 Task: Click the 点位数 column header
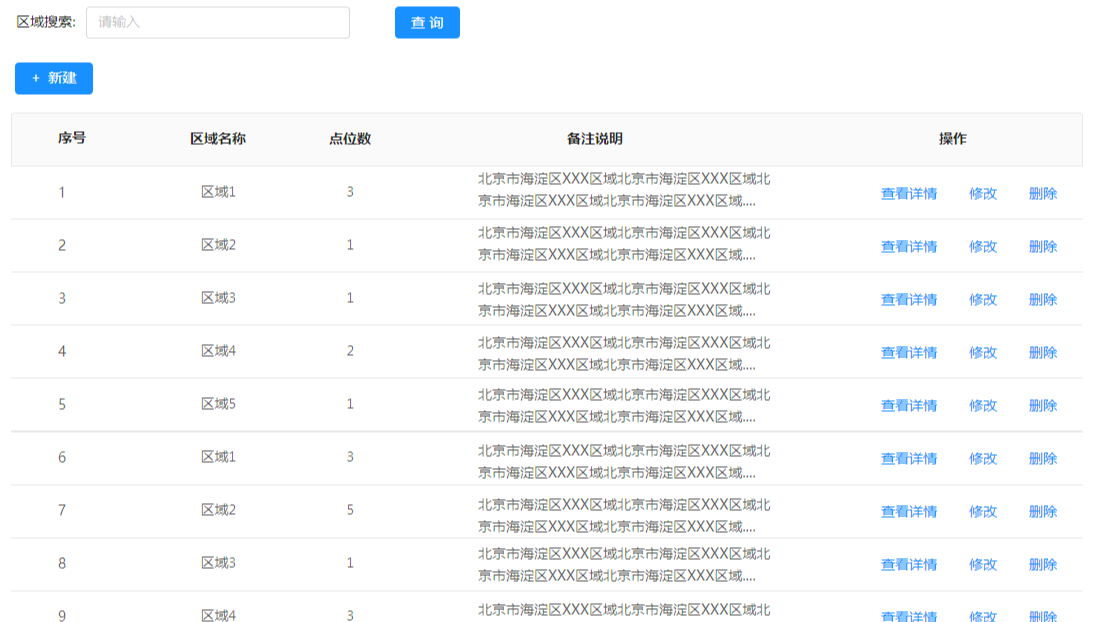click(x=350, y=139)
